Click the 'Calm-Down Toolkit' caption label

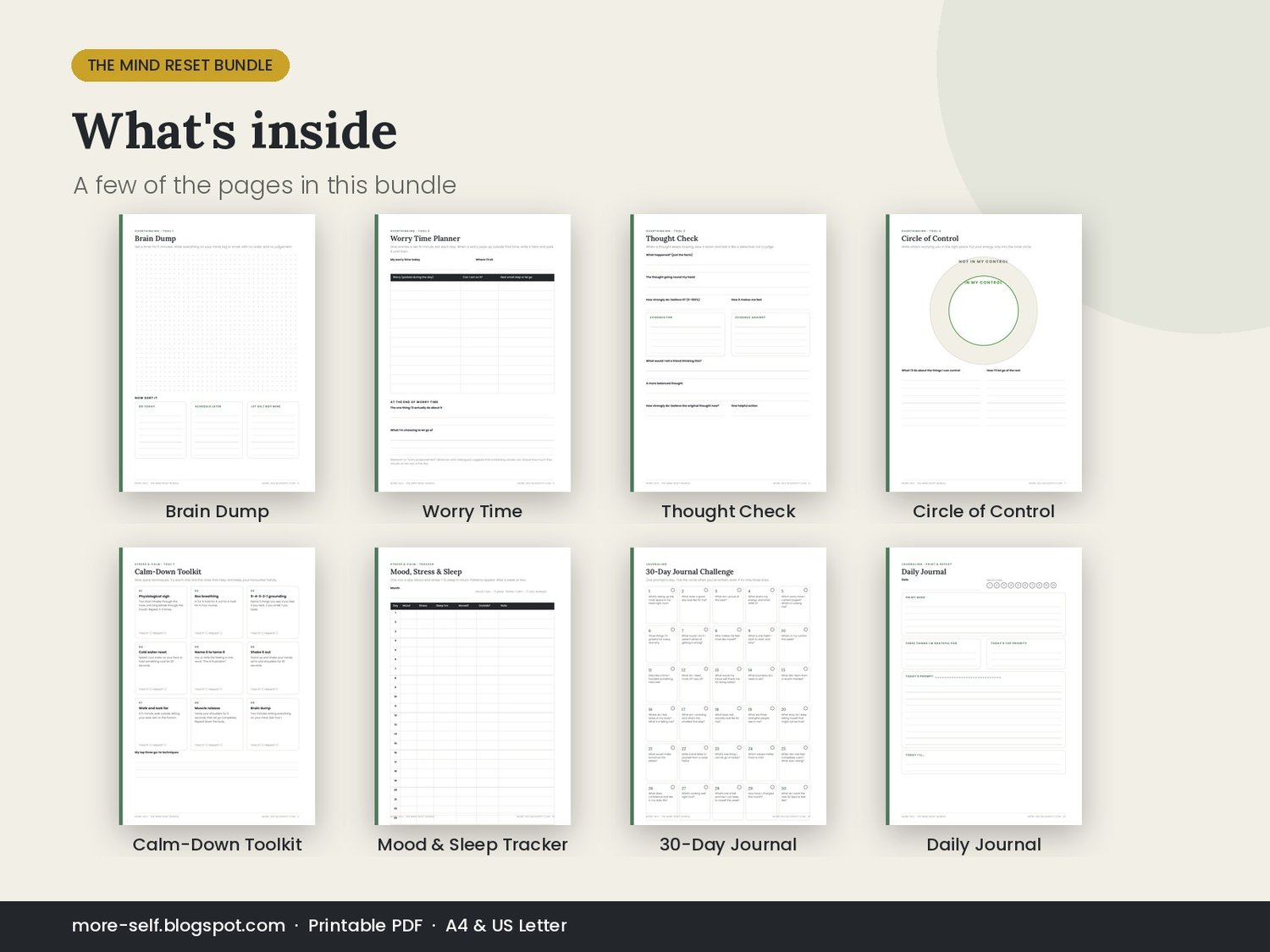(218, 845)
